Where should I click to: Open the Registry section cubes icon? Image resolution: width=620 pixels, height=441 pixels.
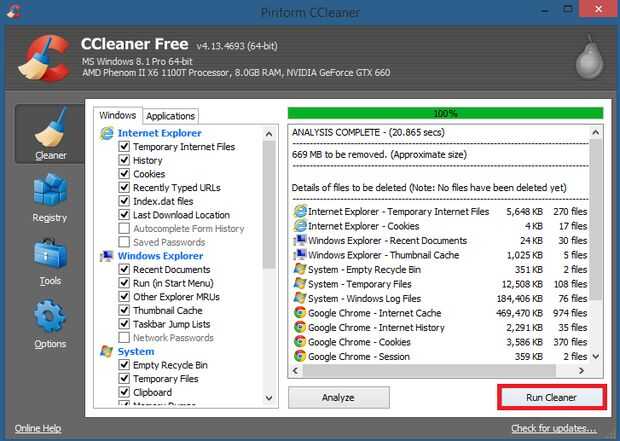click(50, 190)
